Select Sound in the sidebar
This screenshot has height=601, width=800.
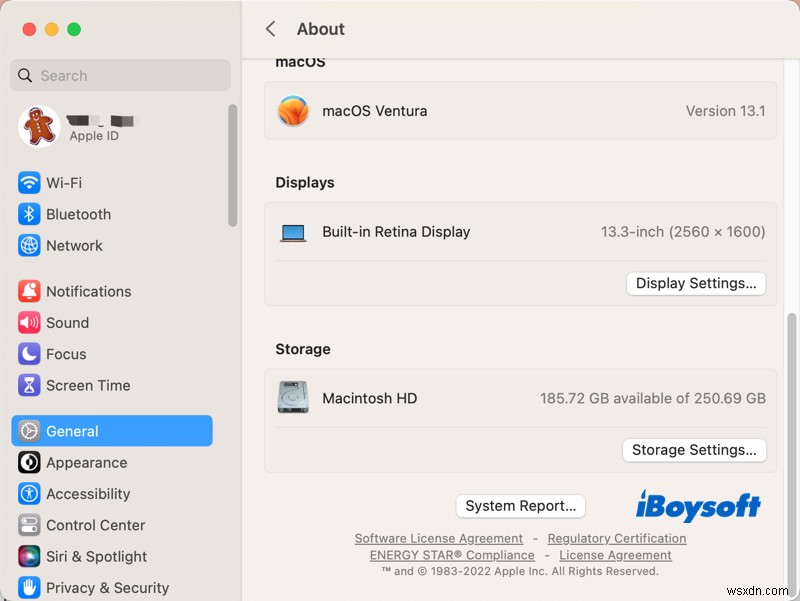click(67, 322)
